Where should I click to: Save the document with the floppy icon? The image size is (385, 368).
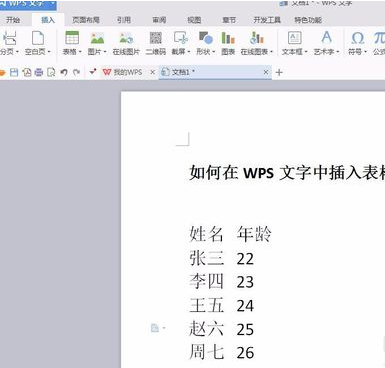pos(14,72)
